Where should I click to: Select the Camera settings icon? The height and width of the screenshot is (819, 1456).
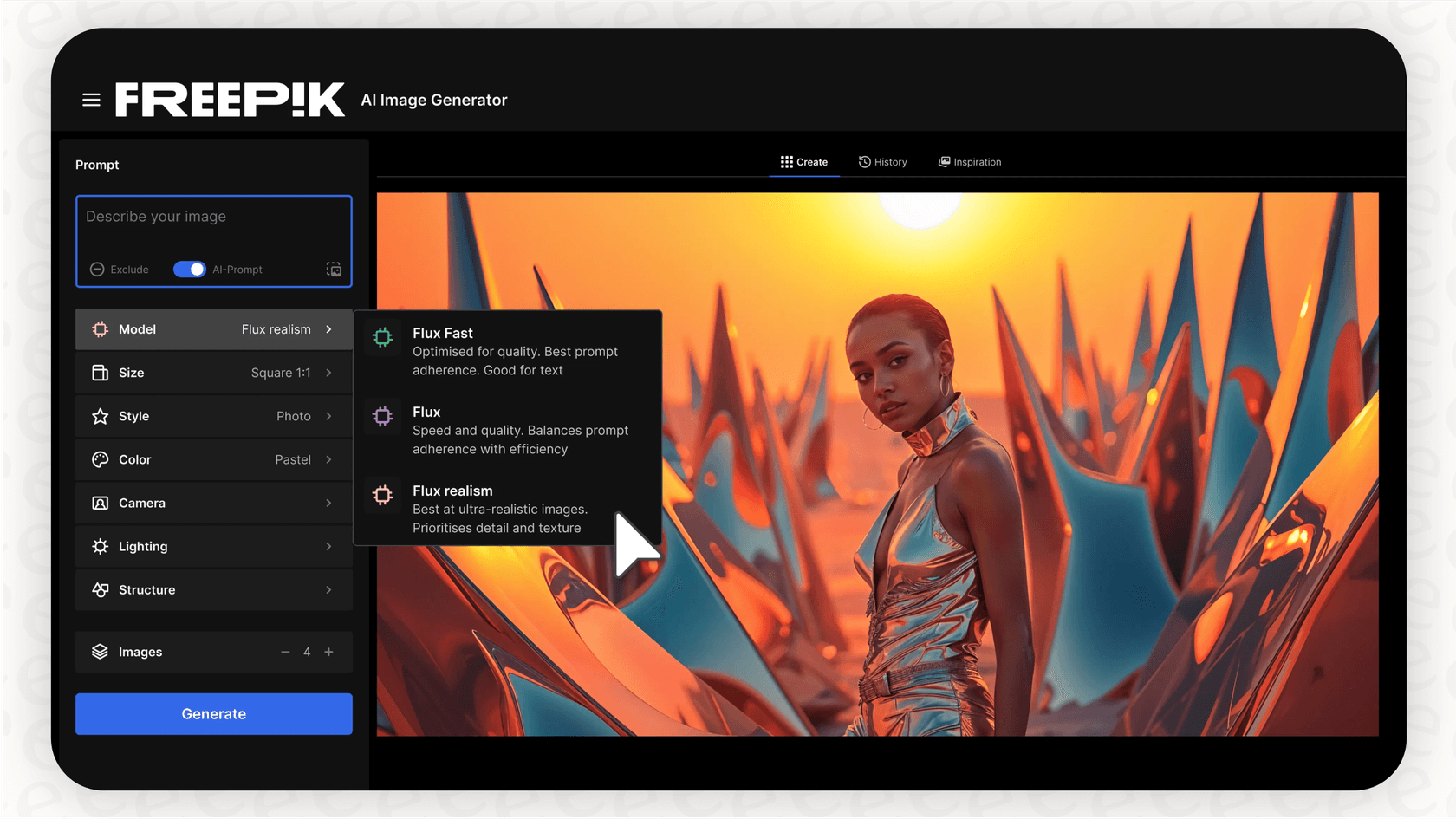(x=101, y=503)
